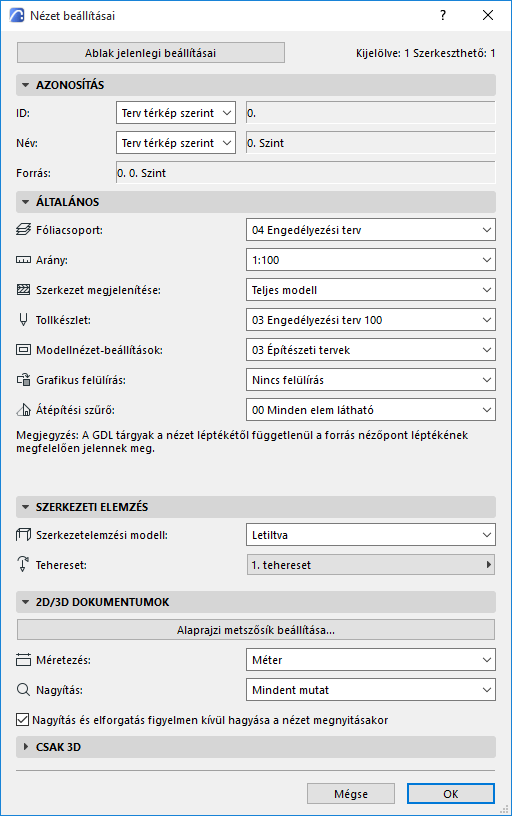512x816 pixels.
Task: Collapse the 2D/3D DOKUMENTUMOK section
Action: (25, 602)
